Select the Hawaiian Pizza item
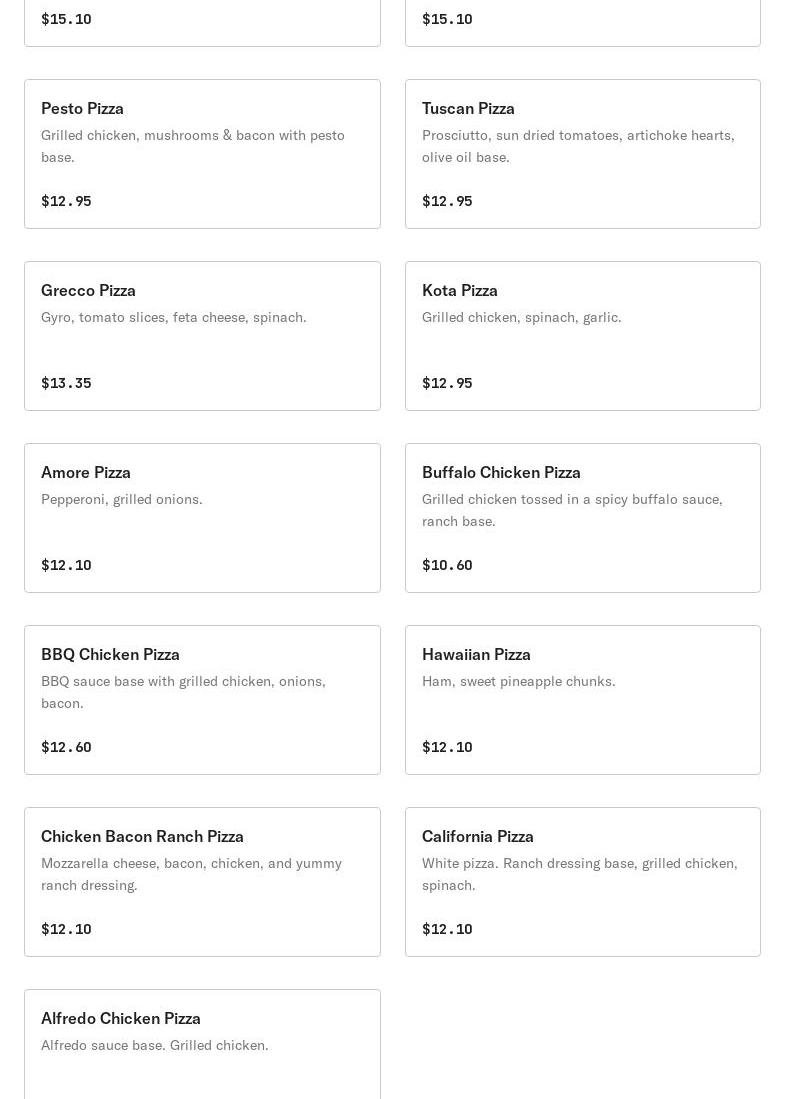The width and height of the screenshot is (785, 1099). (582, 700)
